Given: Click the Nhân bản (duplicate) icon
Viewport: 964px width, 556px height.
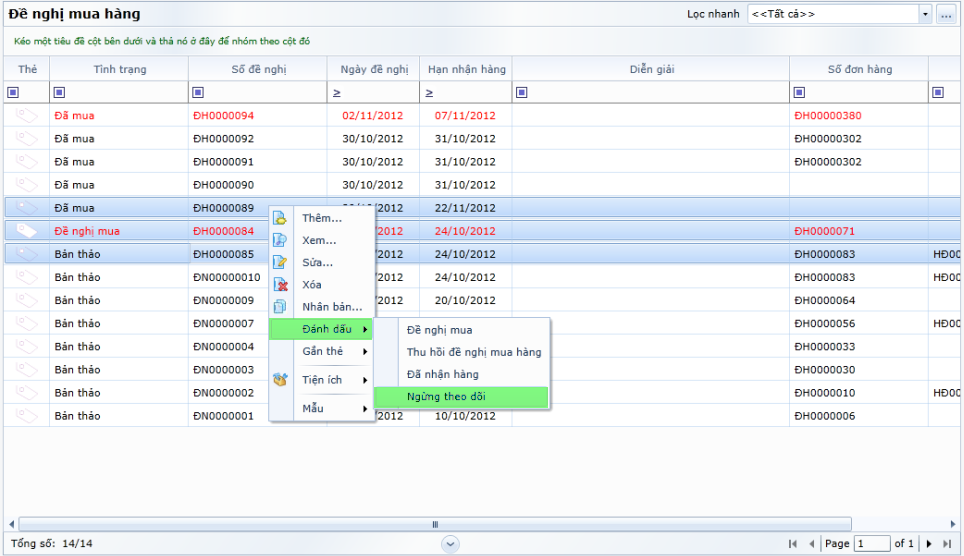Looking at the screenshot, I should 281,307.
